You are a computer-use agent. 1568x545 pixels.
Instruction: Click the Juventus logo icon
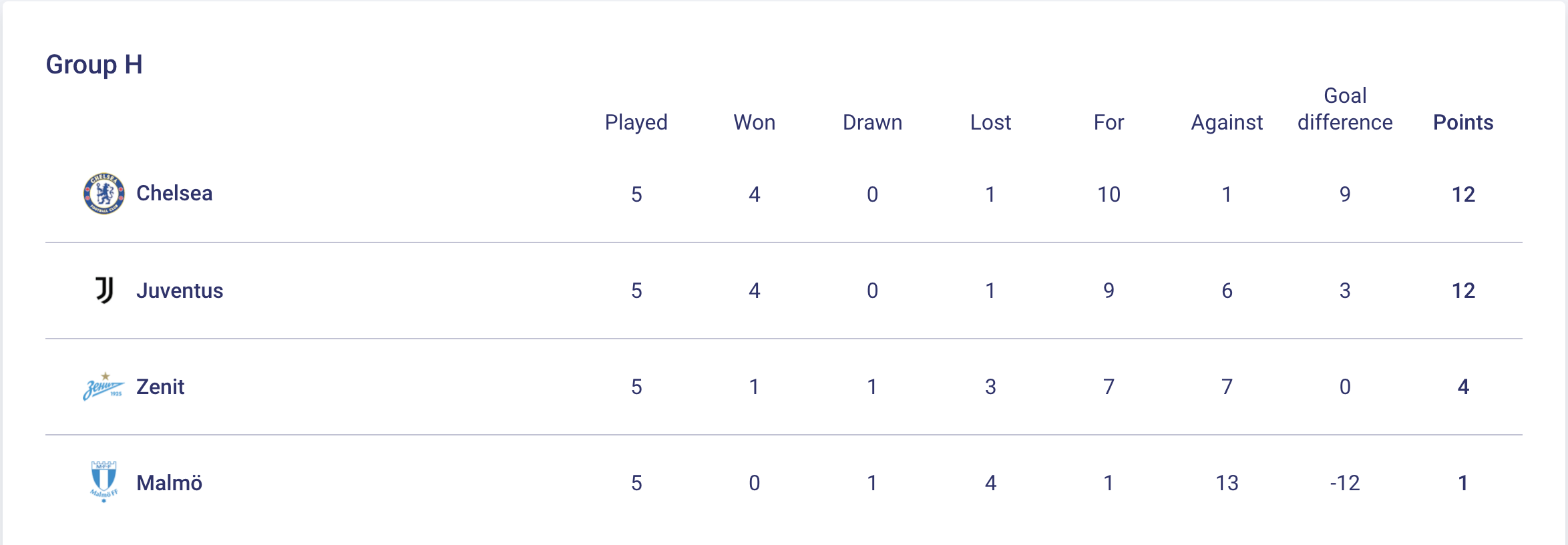pos(104,291)
